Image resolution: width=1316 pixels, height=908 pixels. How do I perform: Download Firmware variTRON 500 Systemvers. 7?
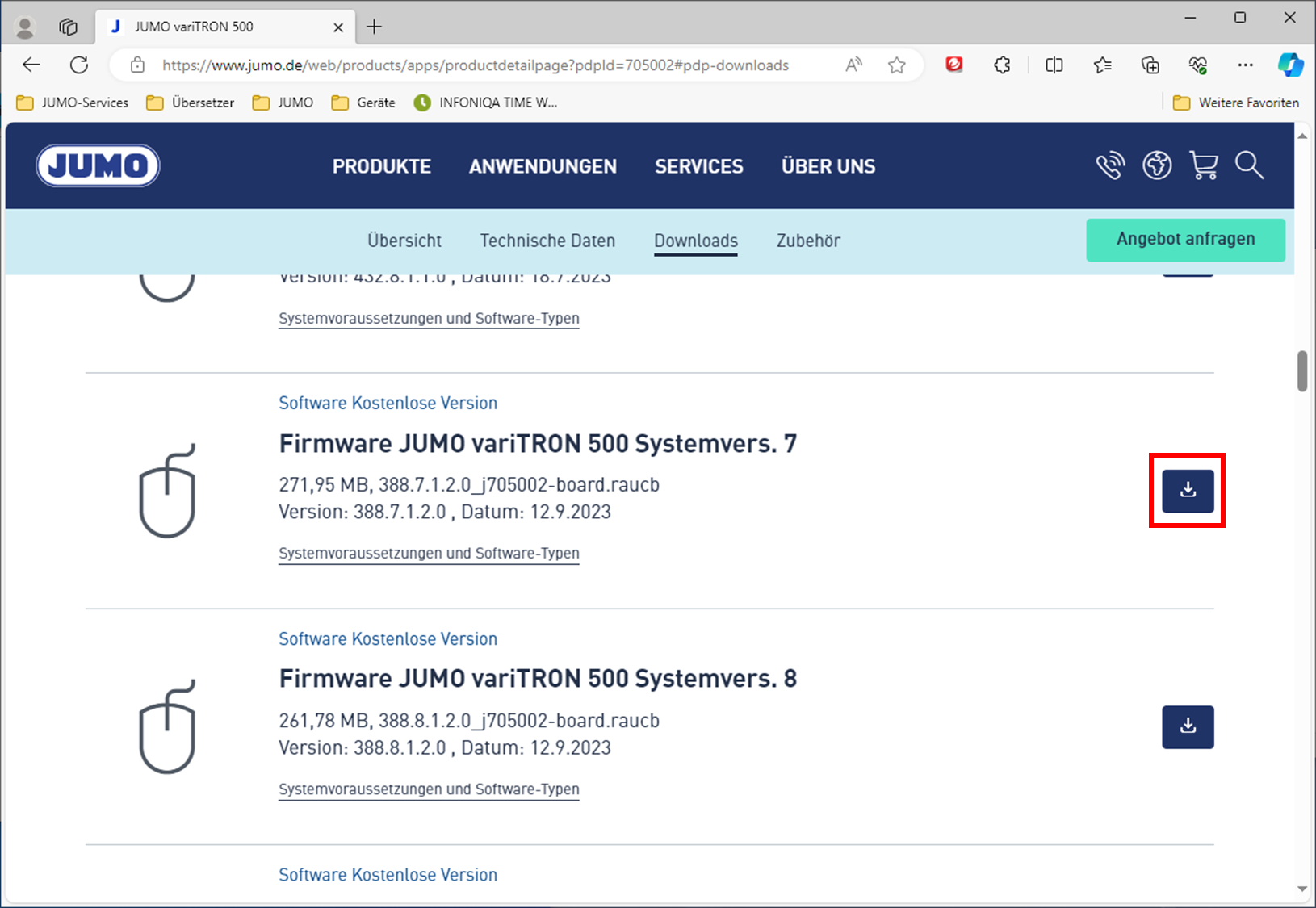(1188, 491)
